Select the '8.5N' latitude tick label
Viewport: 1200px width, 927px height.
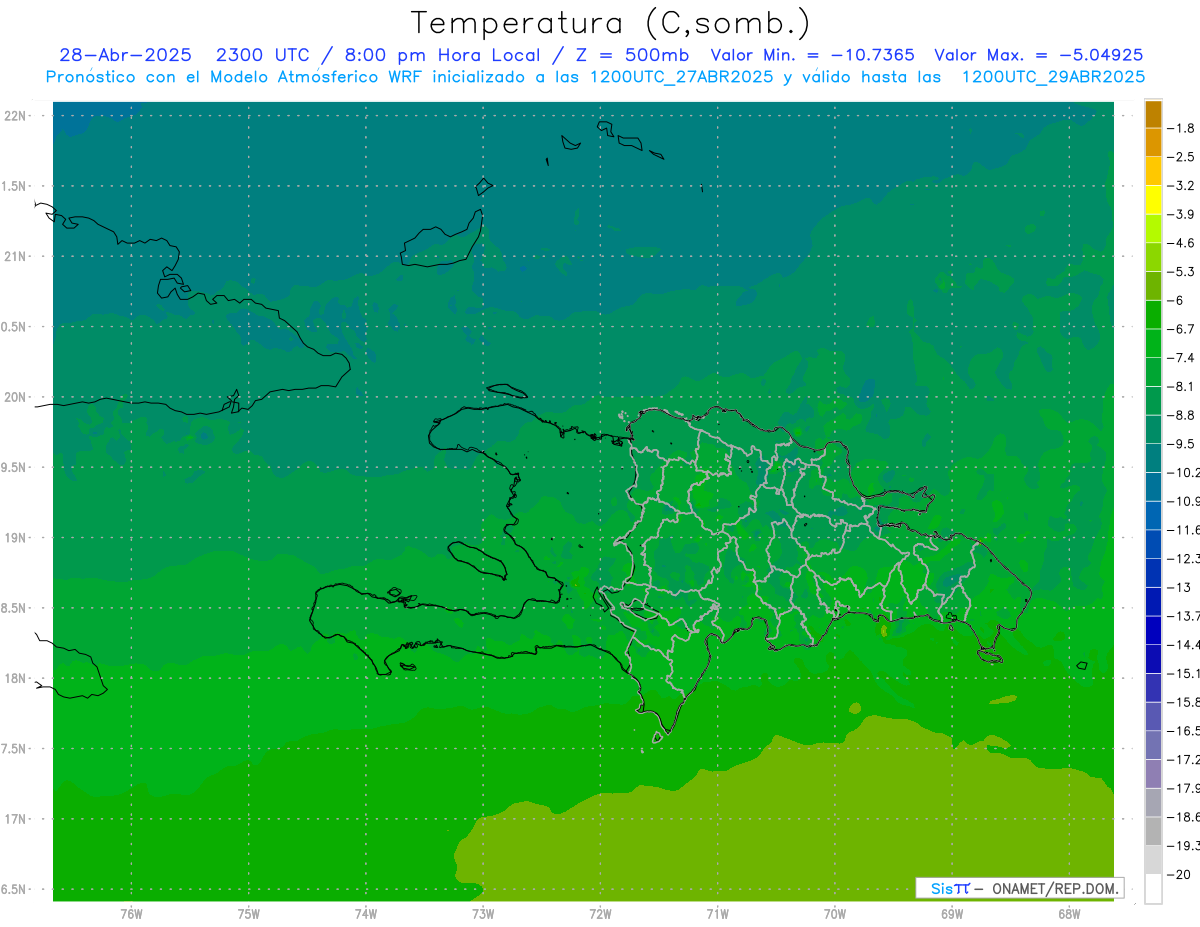(15, 608)
